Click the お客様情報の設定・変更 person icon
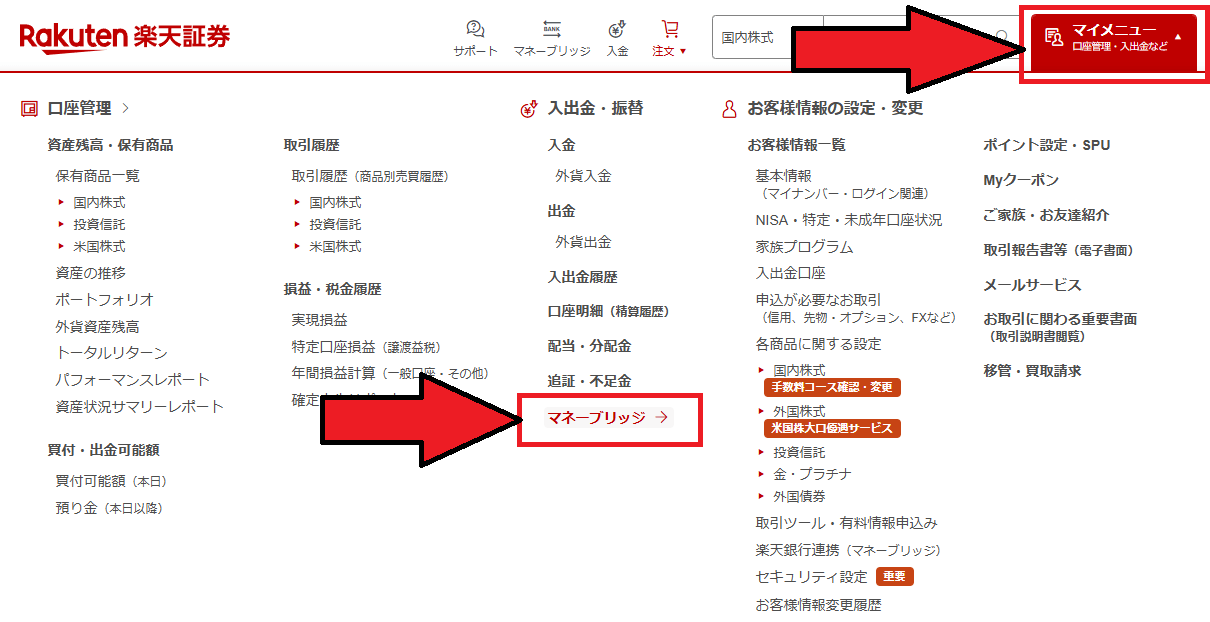 pyautogui.click(x=729, y=108)
